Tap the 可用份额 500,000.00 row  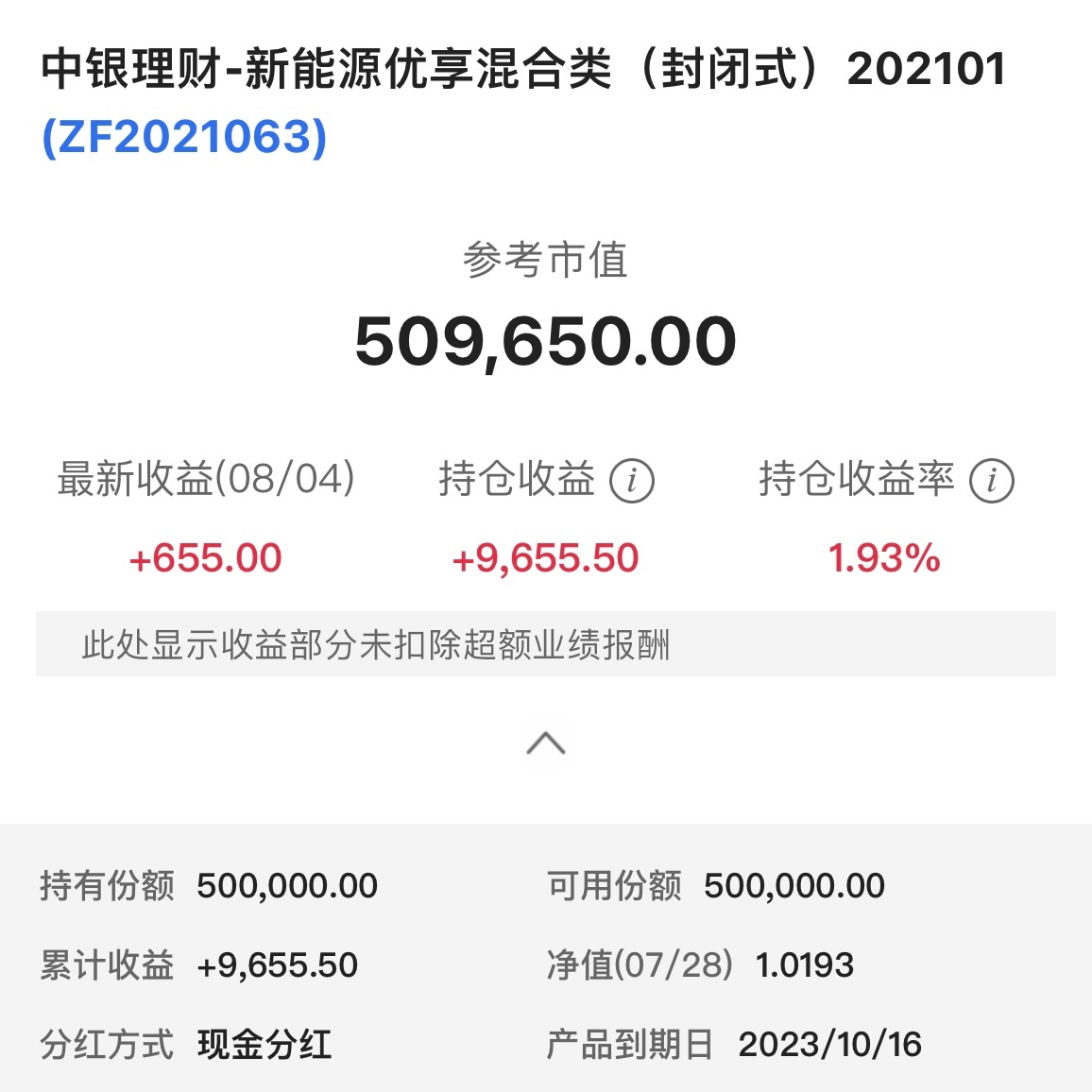[716, 886]
